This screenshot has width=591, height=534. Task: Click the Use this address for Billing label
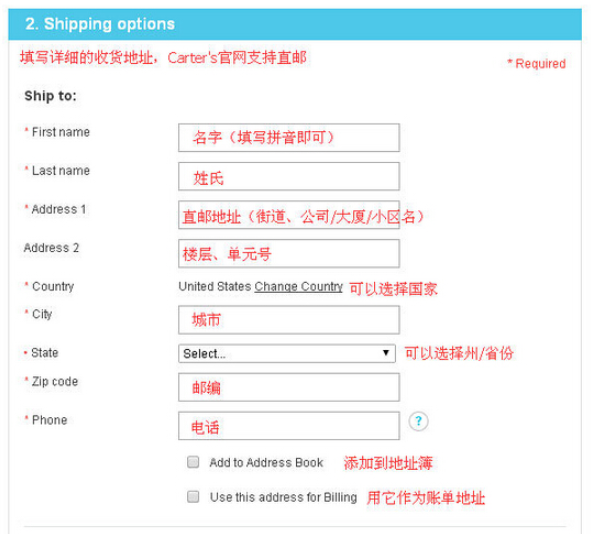click(x=283, y=497)
